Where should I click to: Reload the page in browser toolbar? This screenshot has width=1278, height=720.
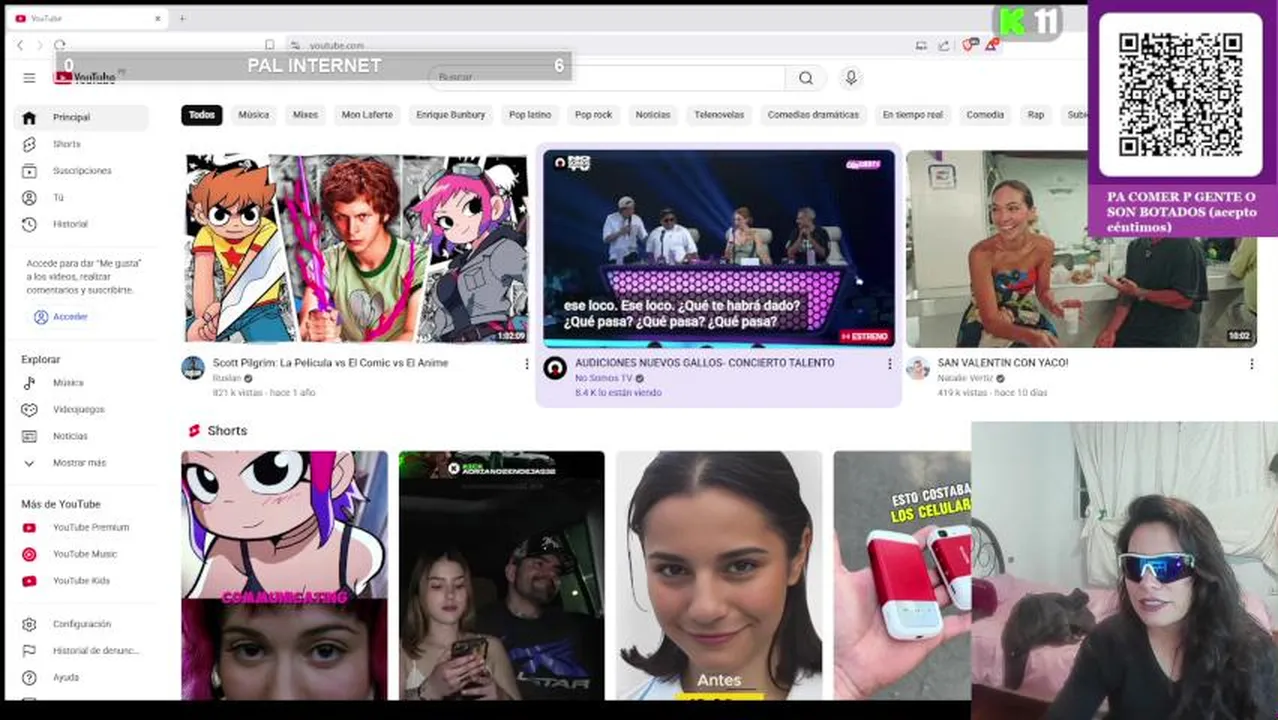(60, 45)
